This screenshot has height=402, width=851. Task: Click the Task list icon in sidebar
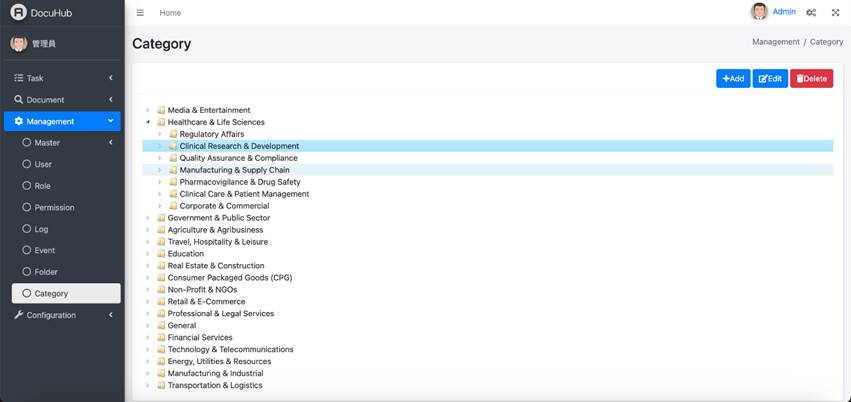coord(19,78)
